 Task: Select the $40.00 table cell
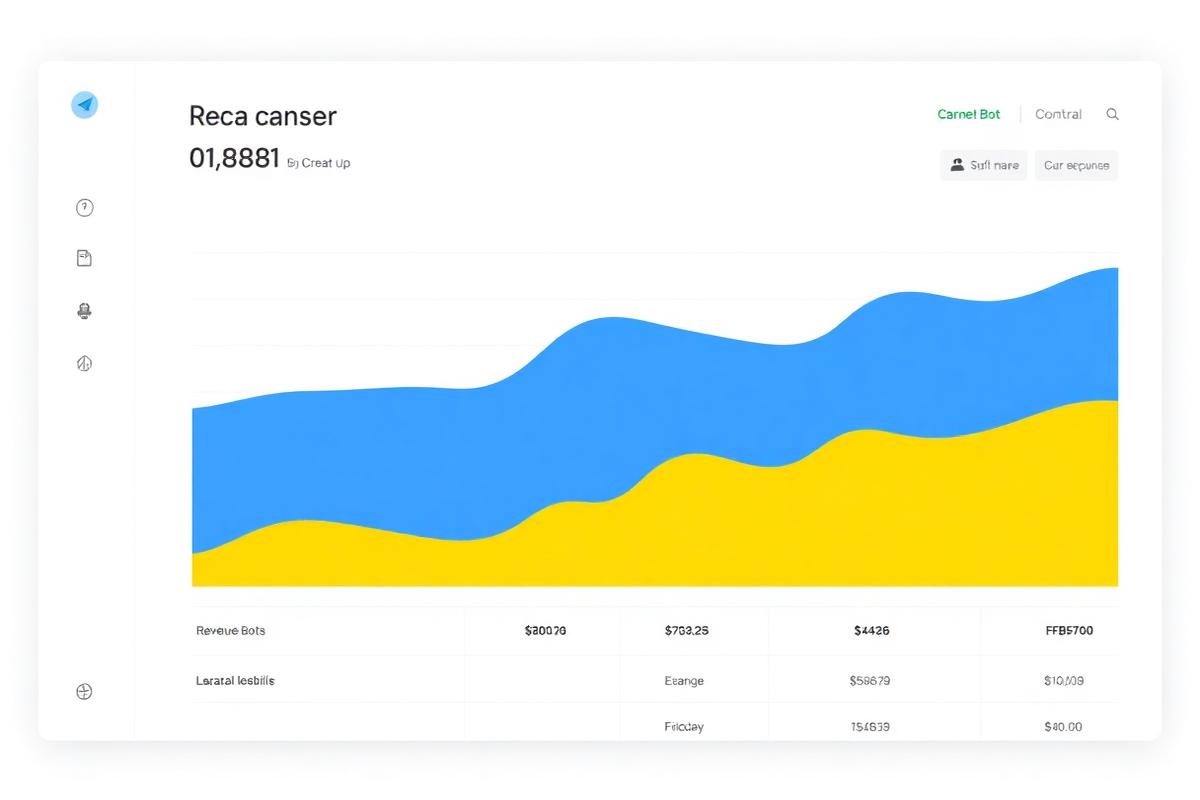pyautogui.click(x=1062, y=727)
